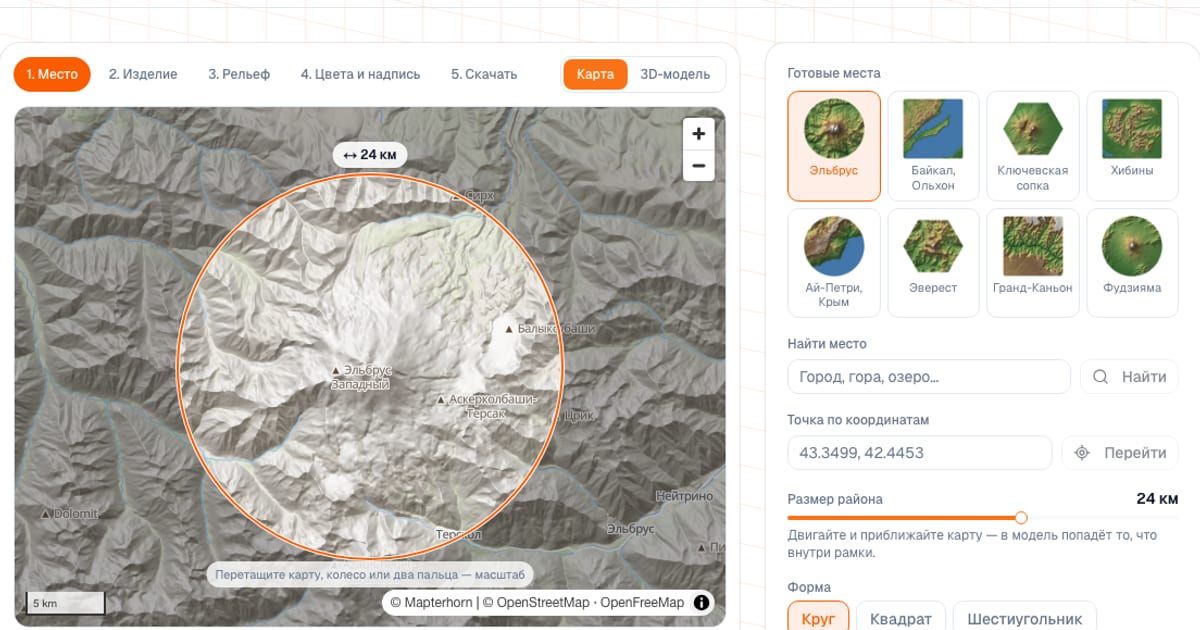Select the Хибины preset location

tap(1132, 146)
